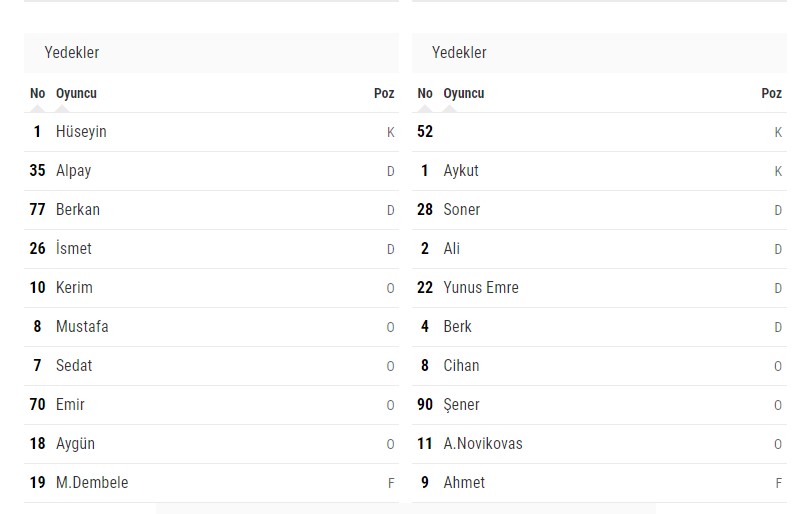Sort left substitutes by No column

pos(37,93)
